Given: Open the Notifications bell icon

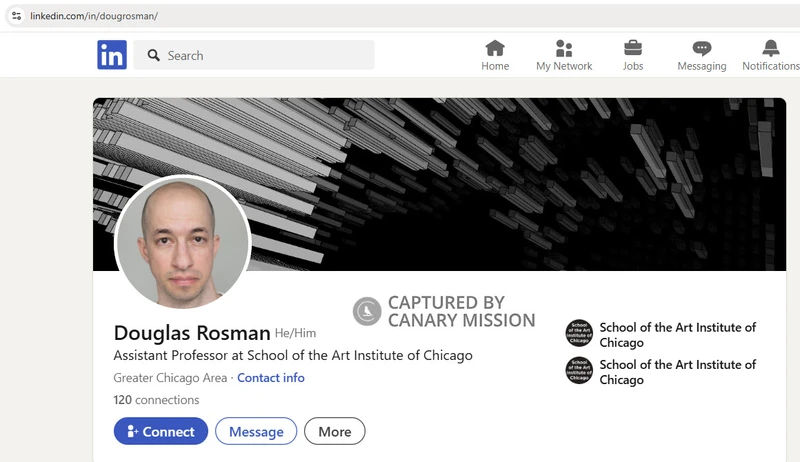Looking at the screenshot, I should [770, 49].
